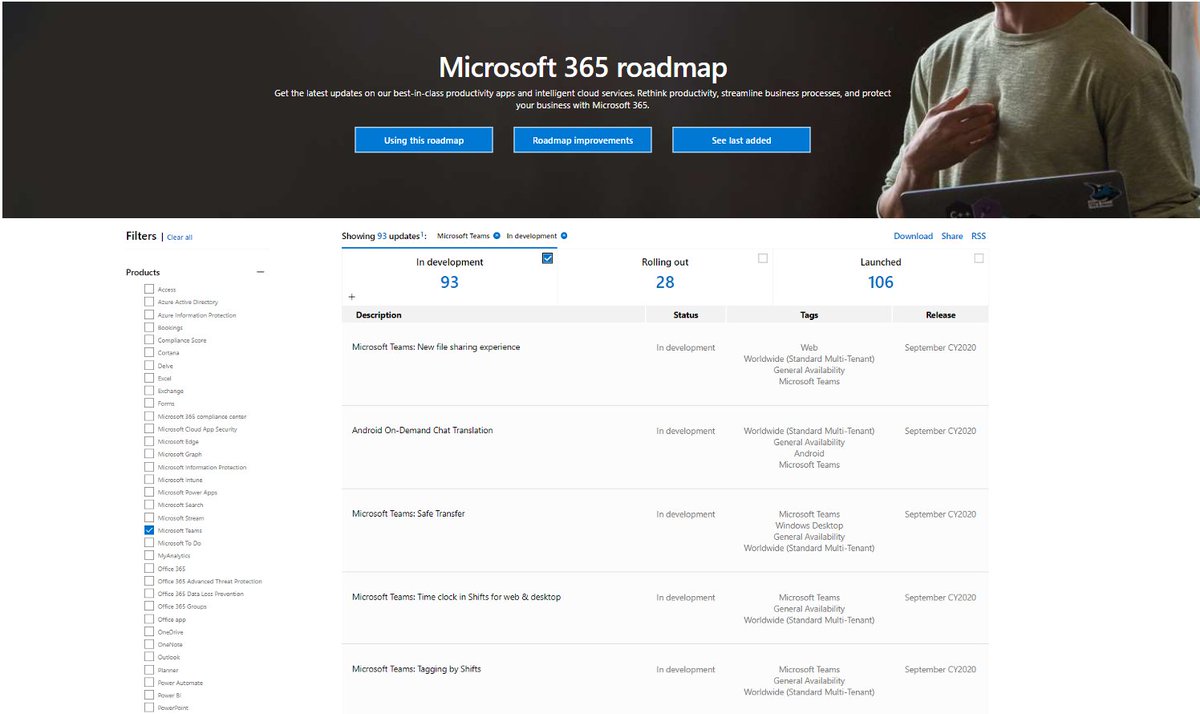
Task: Remove the Microsoft Teams filter chip
Action: pyautogui.click(x=497, y=235)
